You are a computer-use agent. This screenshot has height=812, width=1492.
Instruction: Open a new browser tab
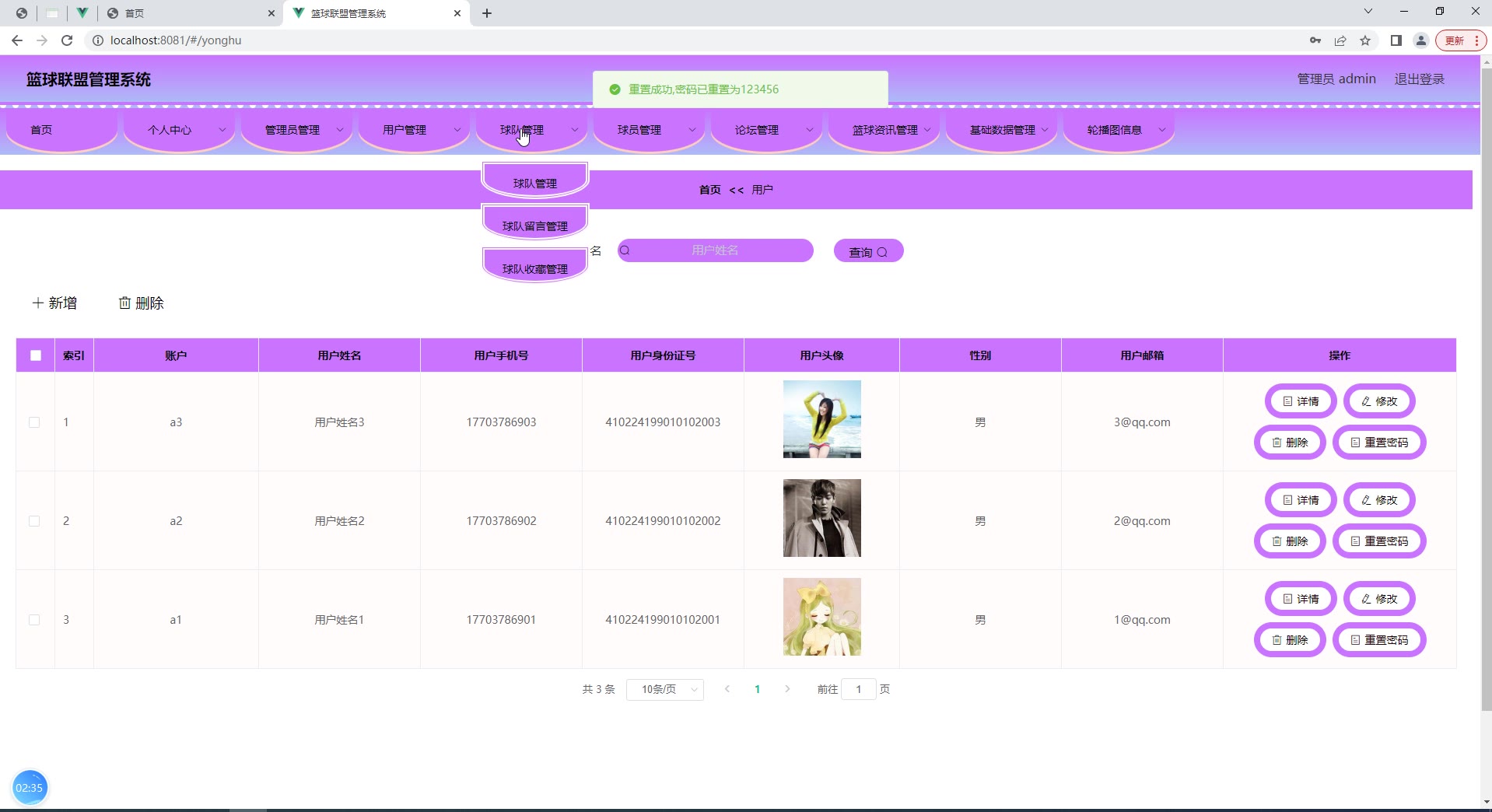(x=487, y=13)
